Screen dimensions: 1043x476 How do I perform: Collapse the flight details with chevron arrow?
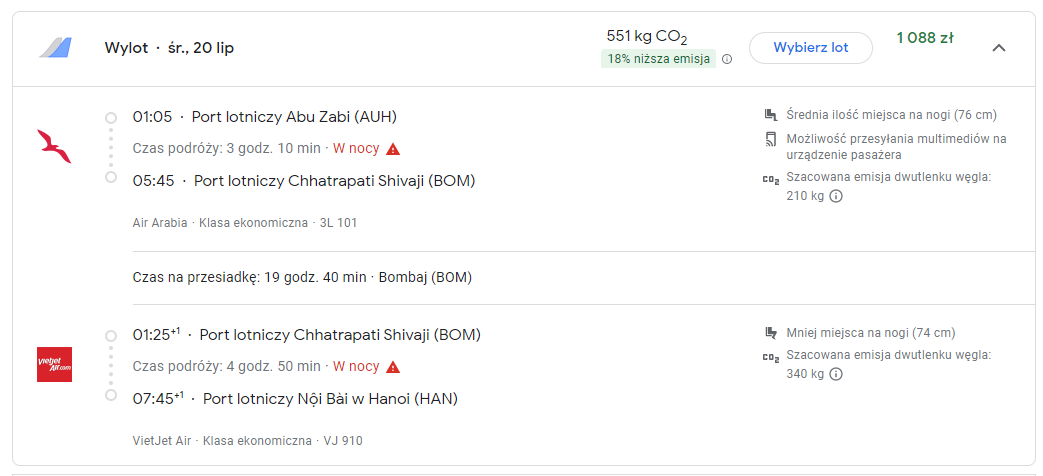998,48
